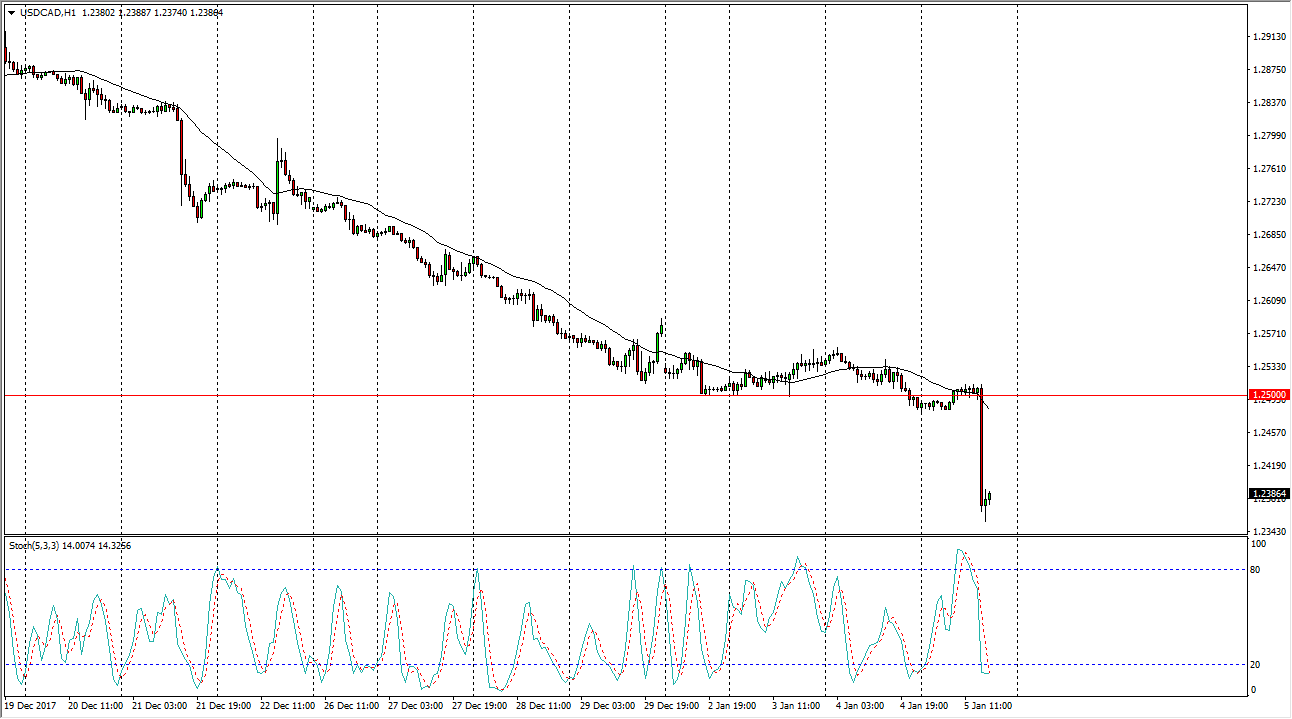Open the chart dropdown arrow beside USDCAD,H1

(x=11, y=12)
